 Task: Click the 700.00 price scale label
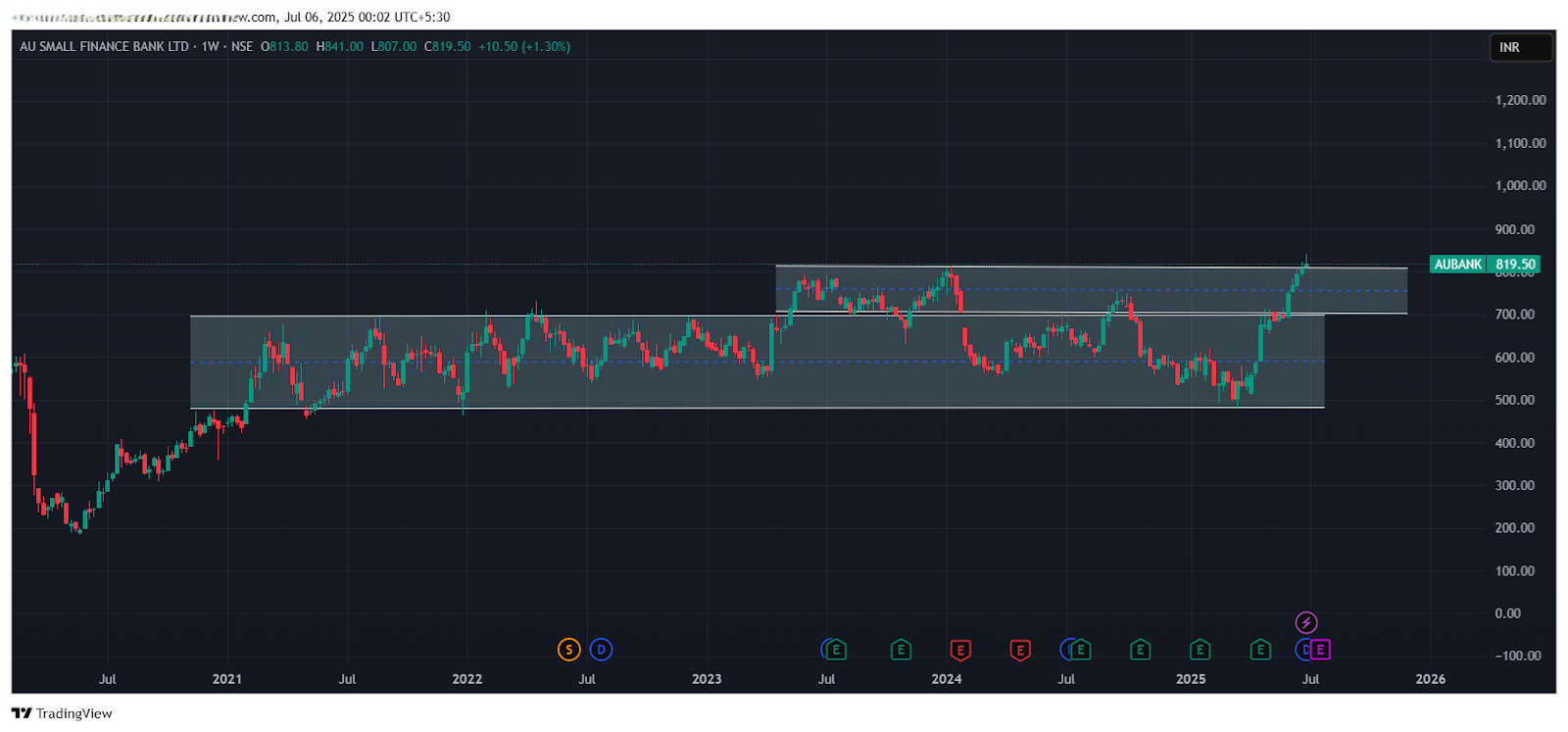pos(1515,315)
